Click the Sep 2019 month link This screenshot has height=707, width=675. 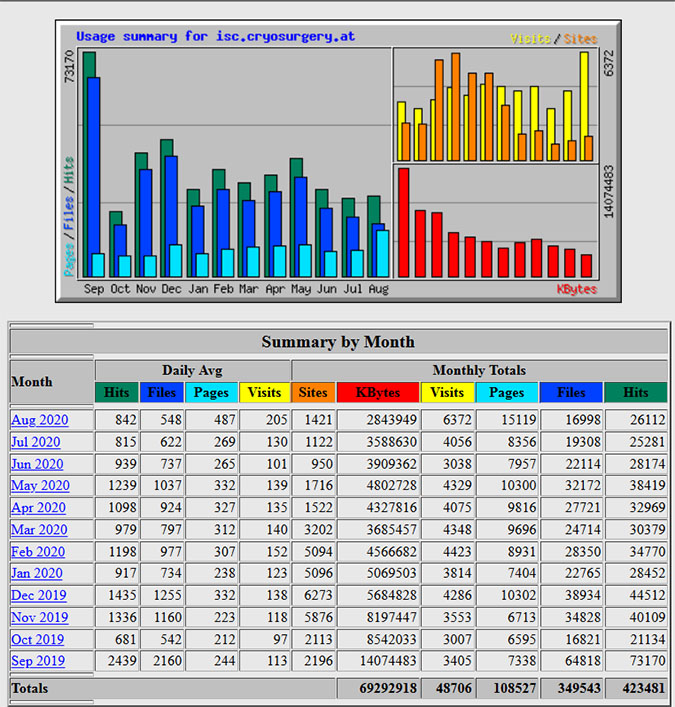click(x=39, y=662)
